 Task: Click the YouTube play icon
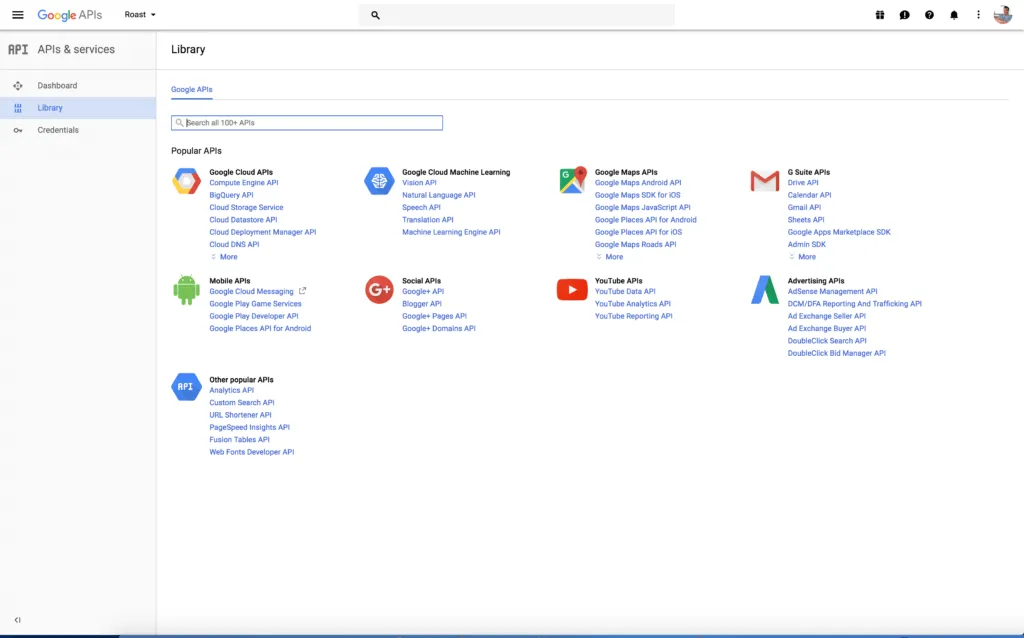coord(572,289)
